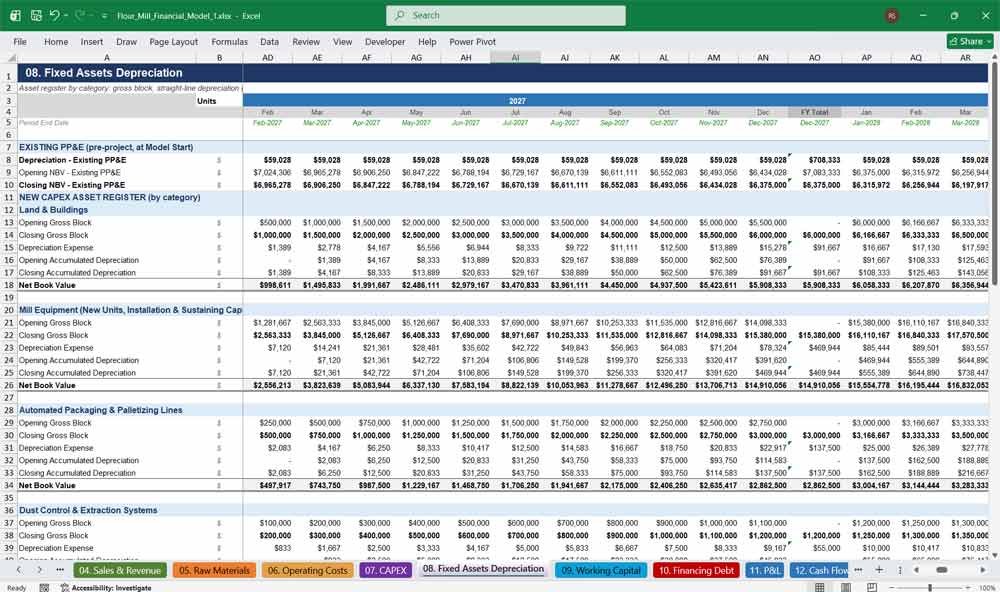Click horizontal scrollbar right arrow
The image size is (1000, 592).
tap(983, 570)
